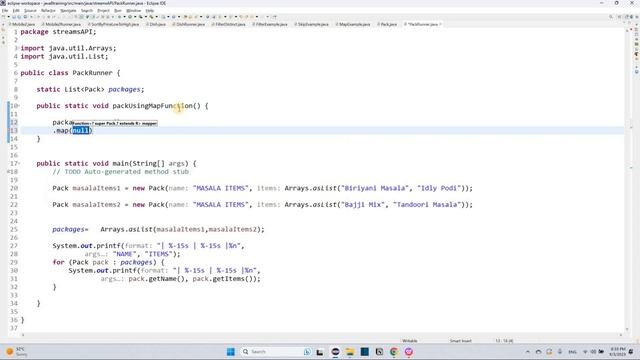Open the Search menu
Viewport: 640px width, 360px height.
pyautogui.click(x=87, y=11)
